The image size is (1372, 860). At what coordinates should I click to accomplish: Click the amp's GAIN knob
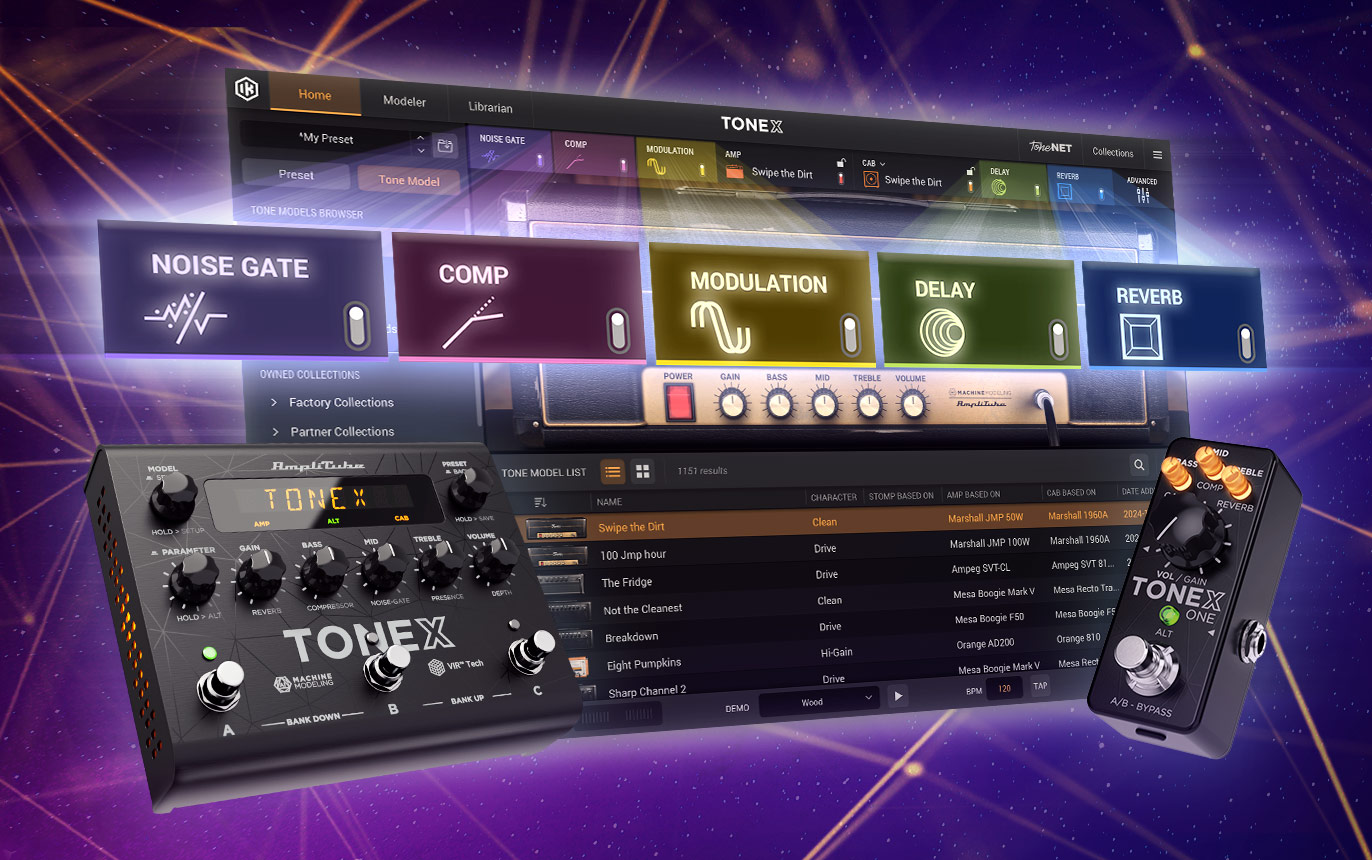(x=732, y=404)
